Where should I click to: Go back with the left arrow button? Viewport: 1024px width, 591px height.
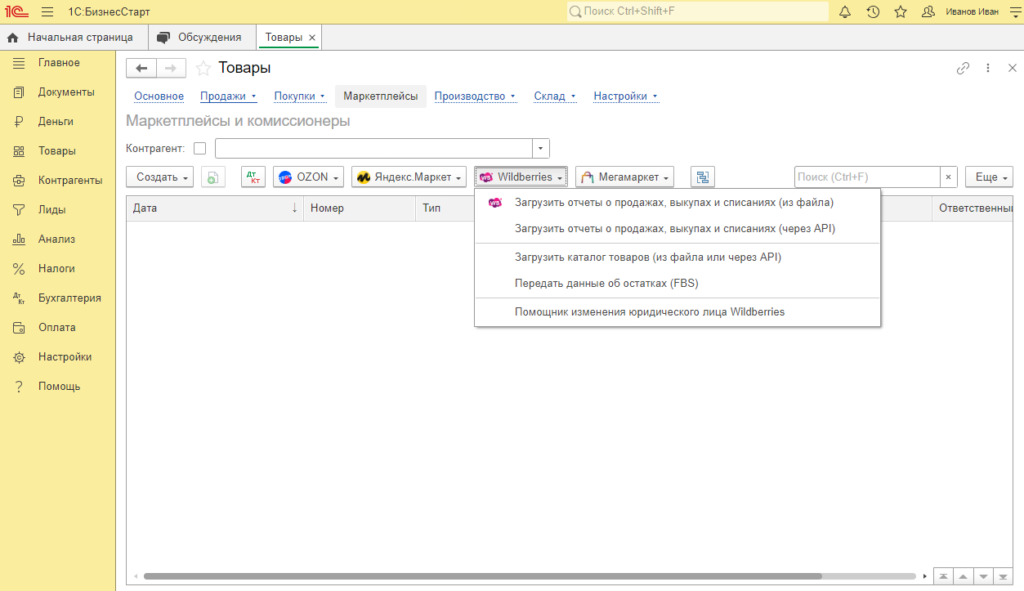coord(141,68)
